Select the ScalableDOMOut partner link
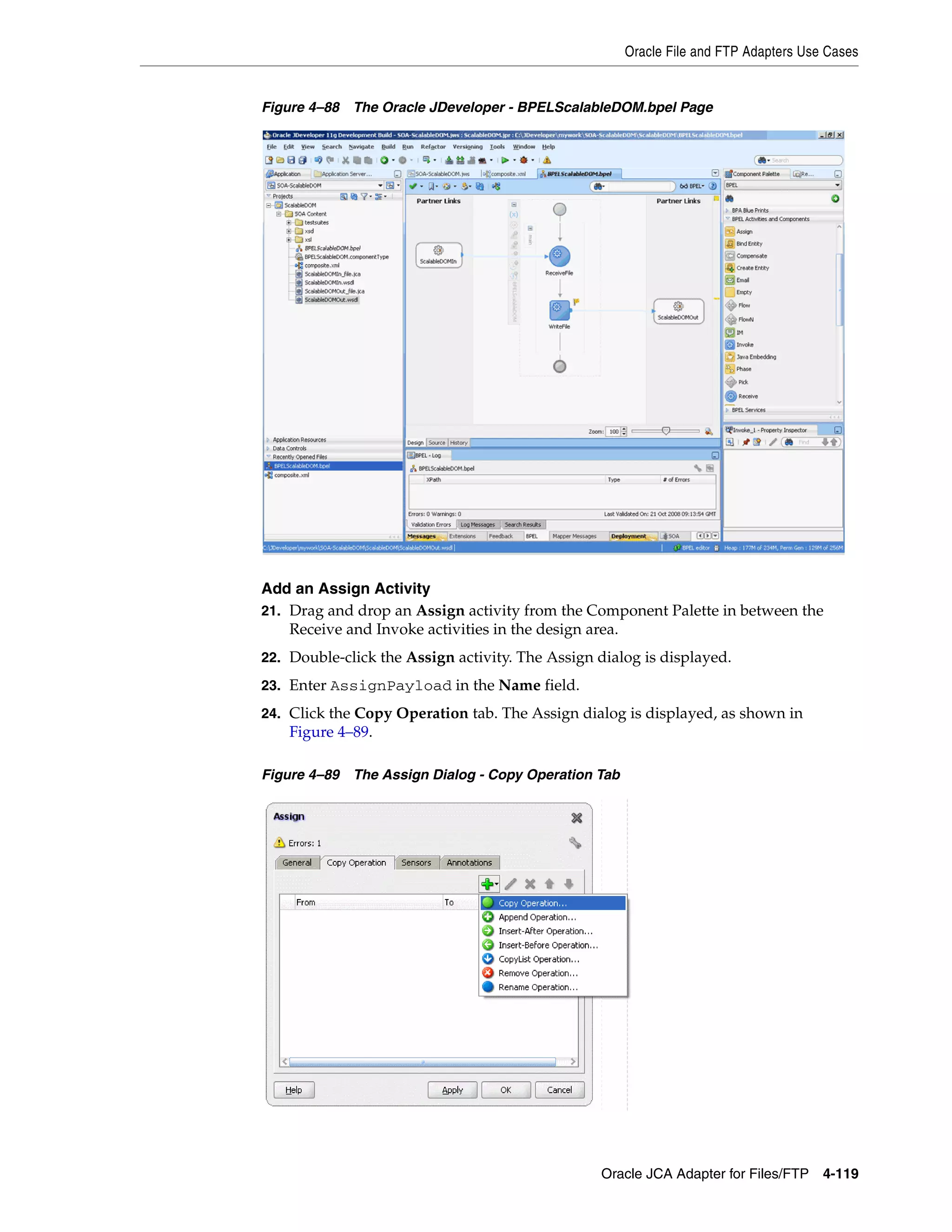 click(679, 311)
